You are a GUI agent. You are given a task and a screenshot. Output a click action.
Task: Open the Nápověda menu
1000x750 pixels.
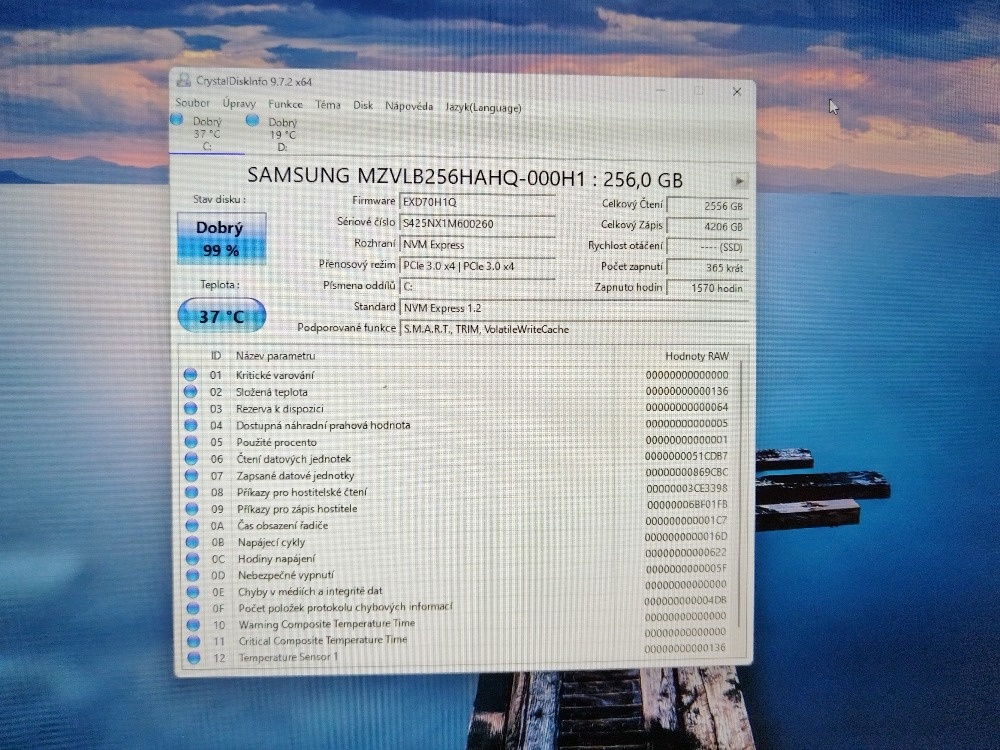[409, 106]
